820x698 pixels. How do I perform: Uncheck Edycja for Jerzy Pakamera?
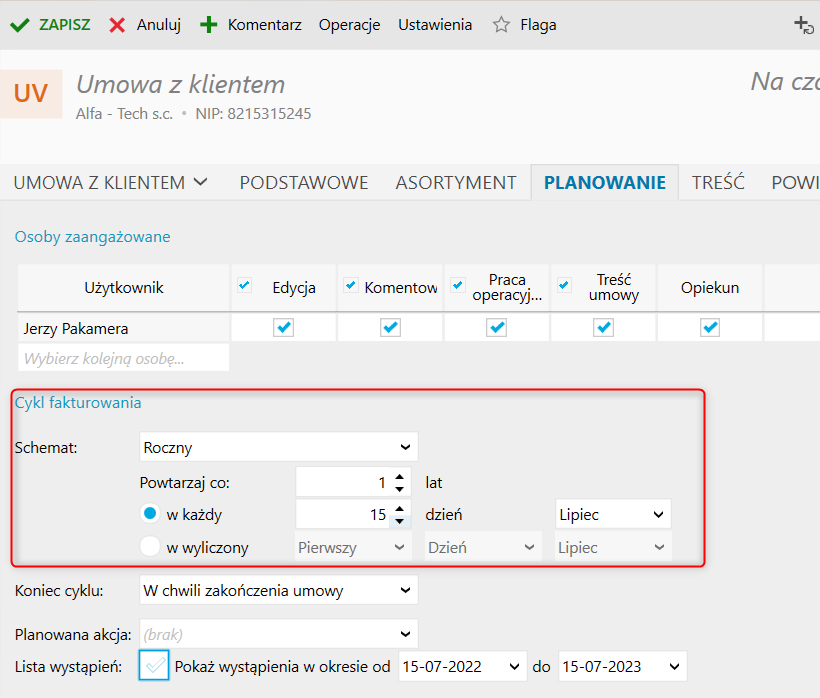pos(283,328)
